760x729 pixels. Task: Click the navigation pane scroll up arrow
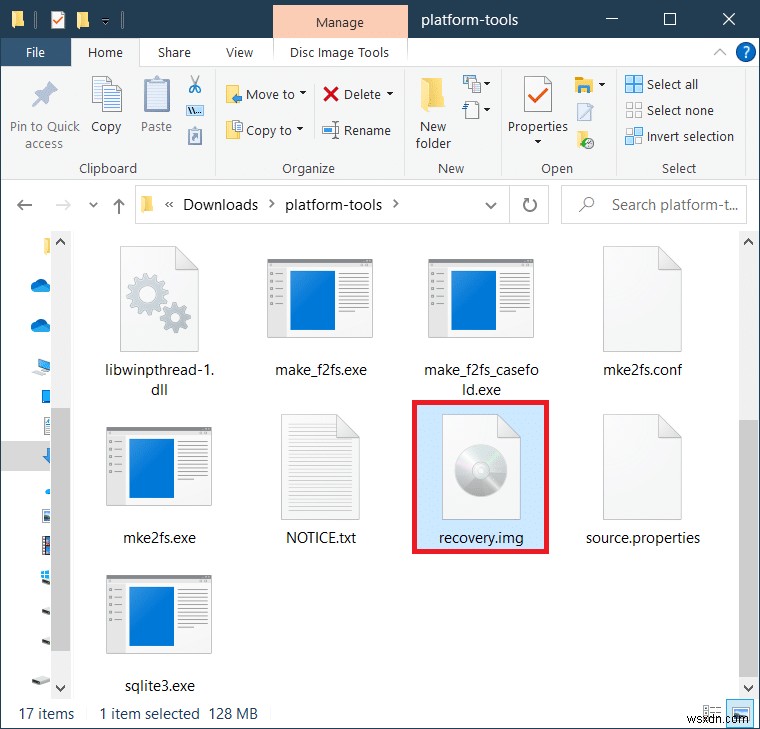point(61,242)
